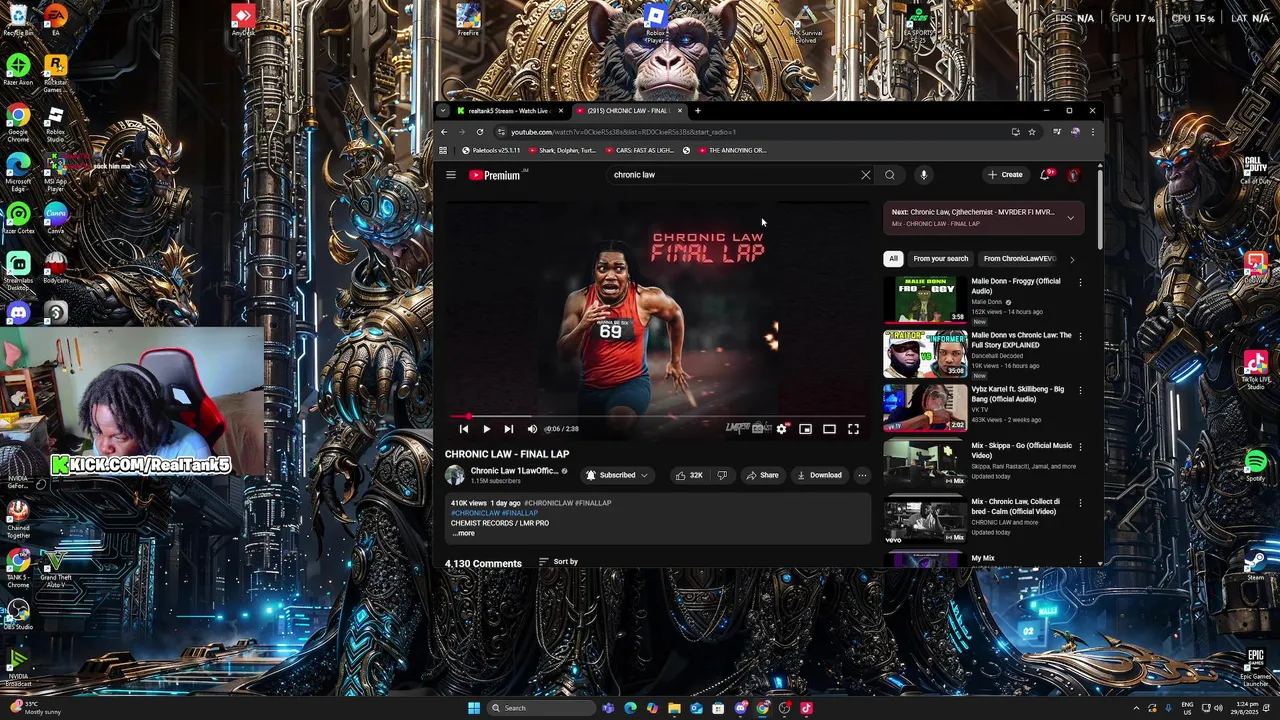
Task: Open a new browser tab
Action: pyautogui.click(x=697, y=111)
